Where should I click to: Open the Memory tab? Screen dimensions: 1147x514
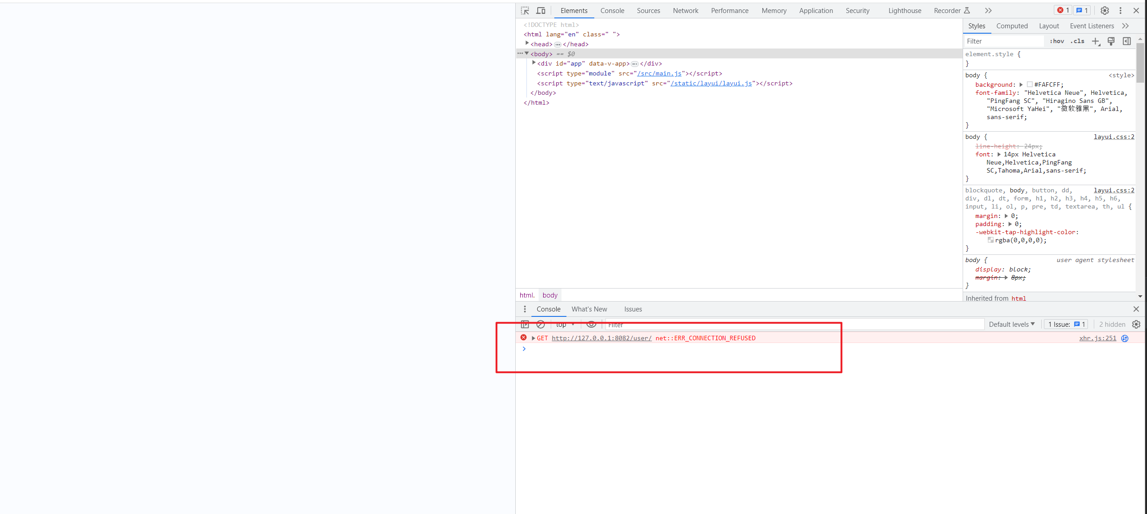[x=774, y=11]
